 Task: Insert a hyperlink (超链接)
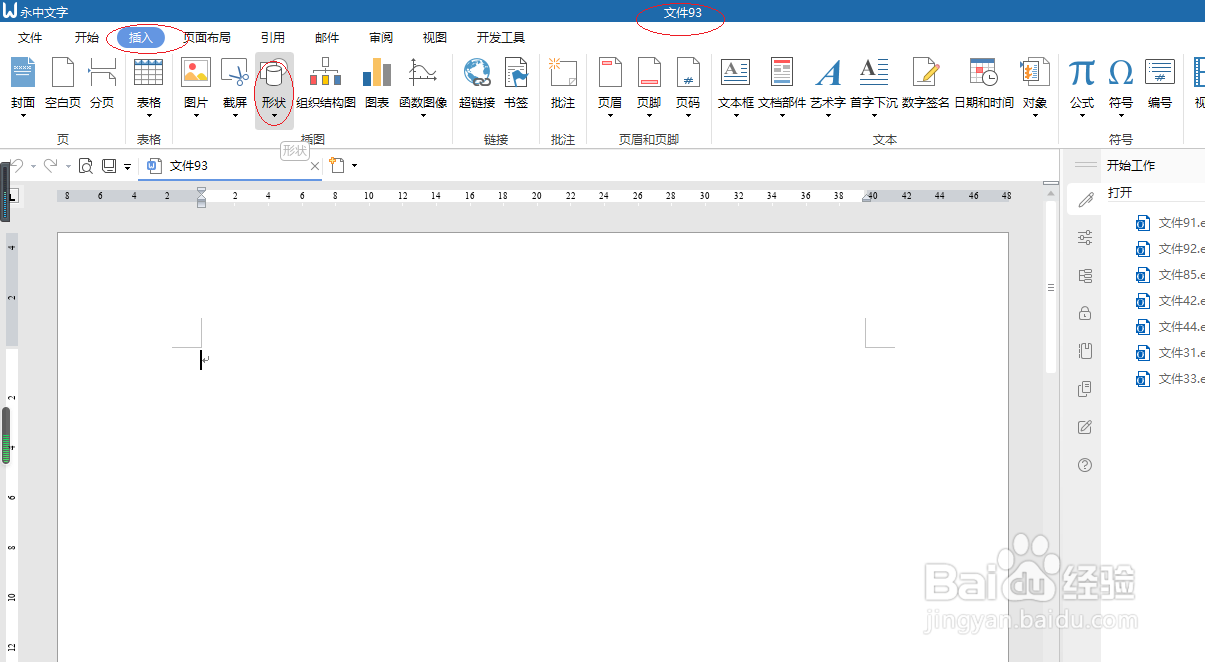477,81
